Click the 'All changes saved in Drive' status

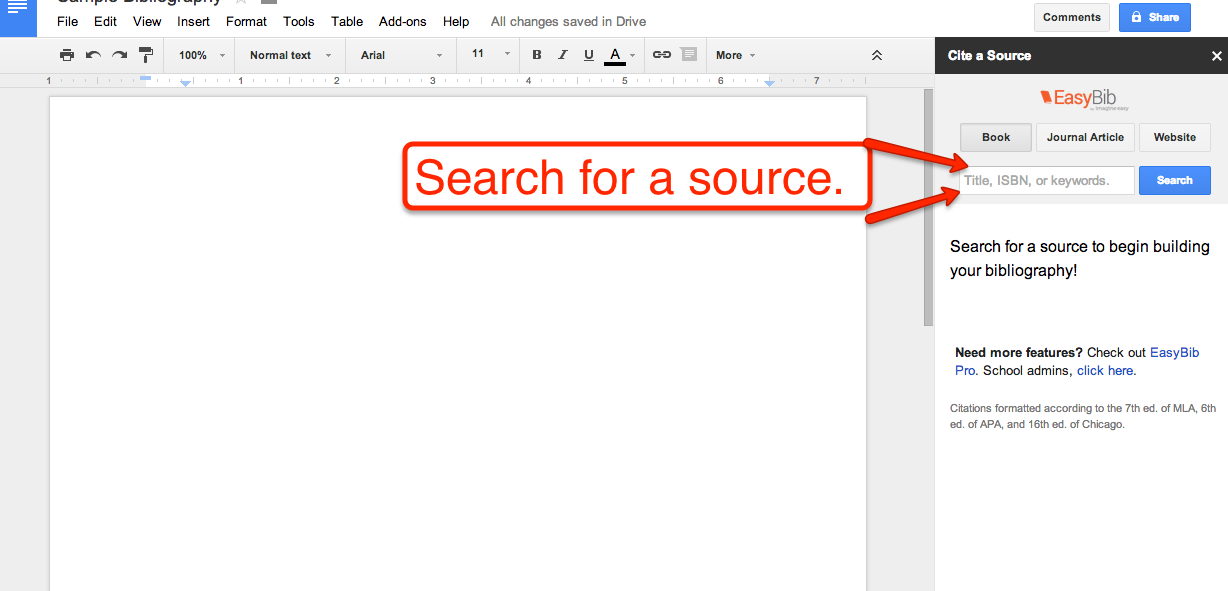pyautogui.click(x=568, y=21)
